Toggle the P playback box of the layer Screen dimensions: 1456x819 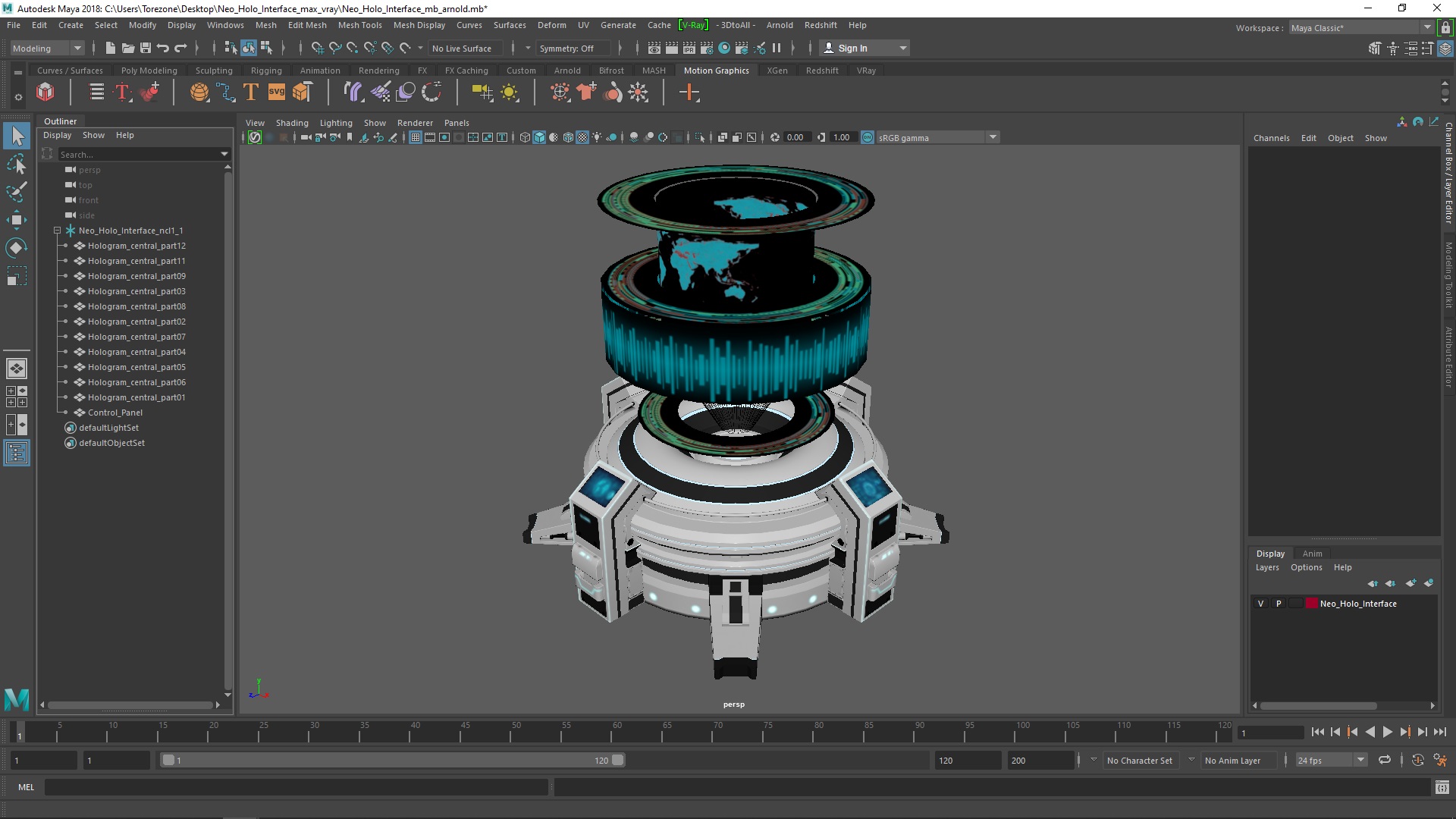[1279, 604]
